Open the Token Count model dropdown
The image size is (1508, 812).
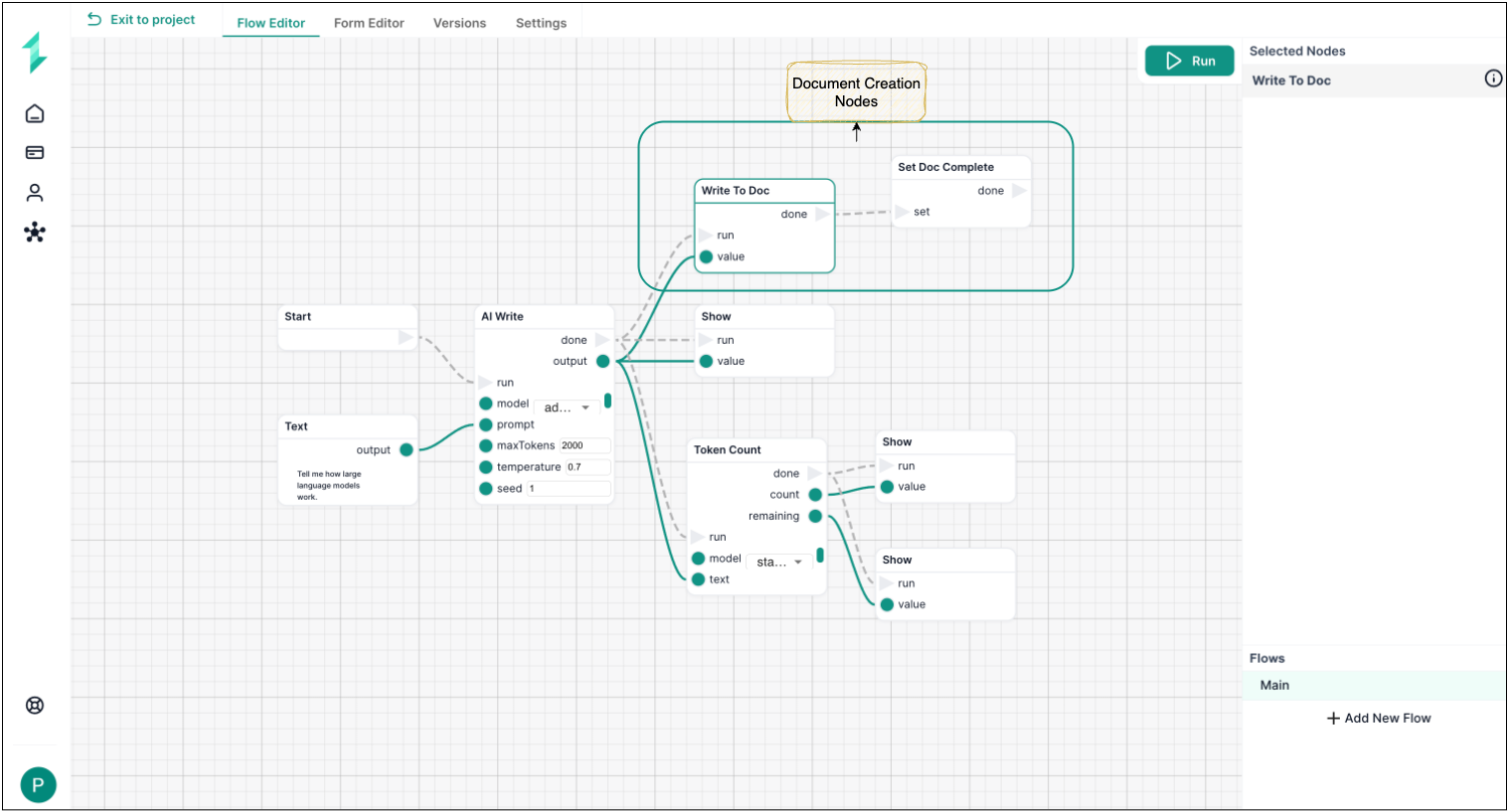[779, 562]
